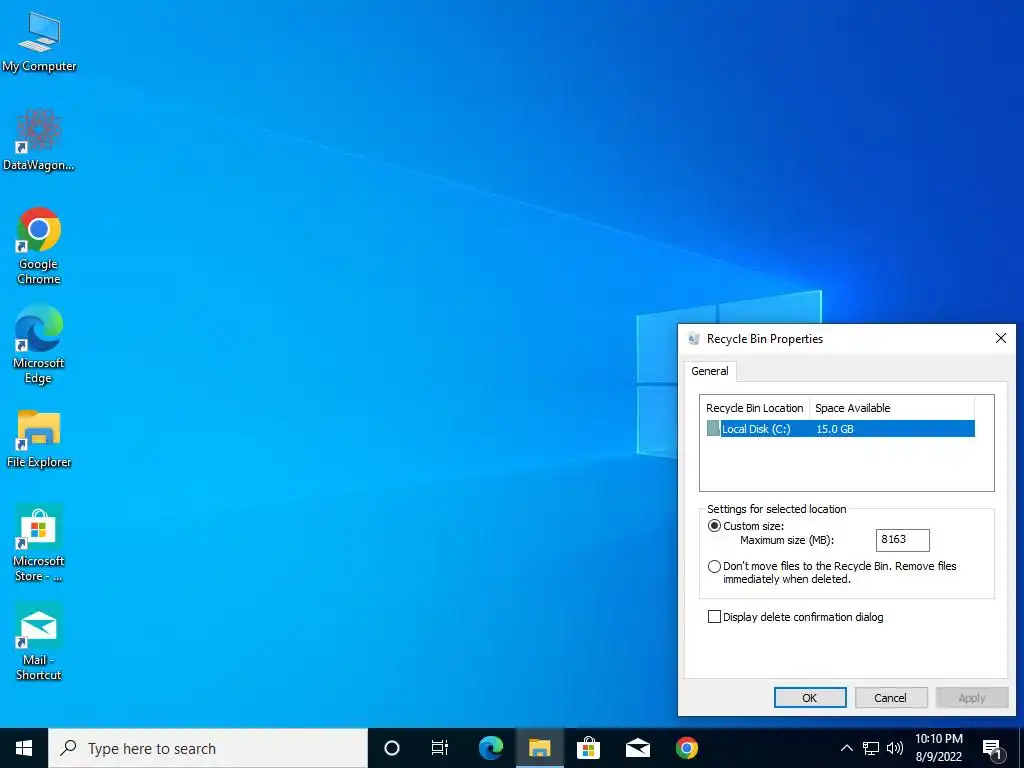Click the Recycle Bin icon in dialog title bar

click(694, 338)
